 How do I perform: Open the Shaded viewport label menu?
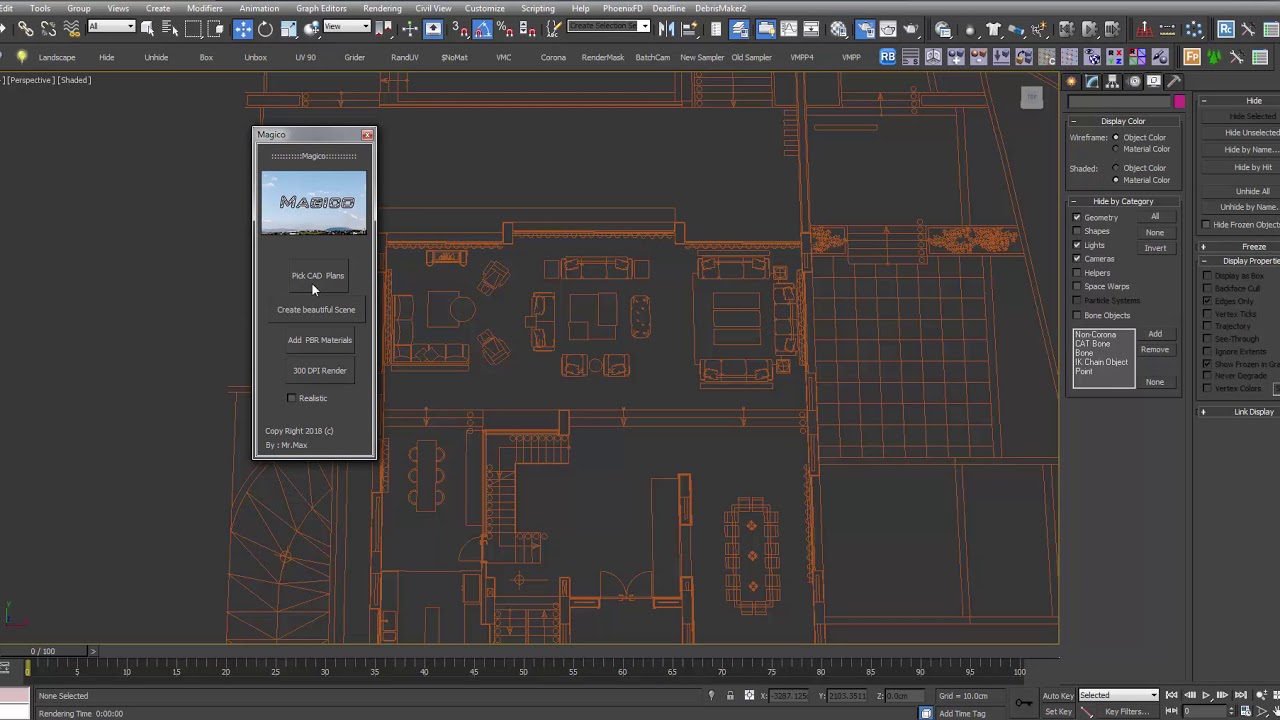pos(74,80)
